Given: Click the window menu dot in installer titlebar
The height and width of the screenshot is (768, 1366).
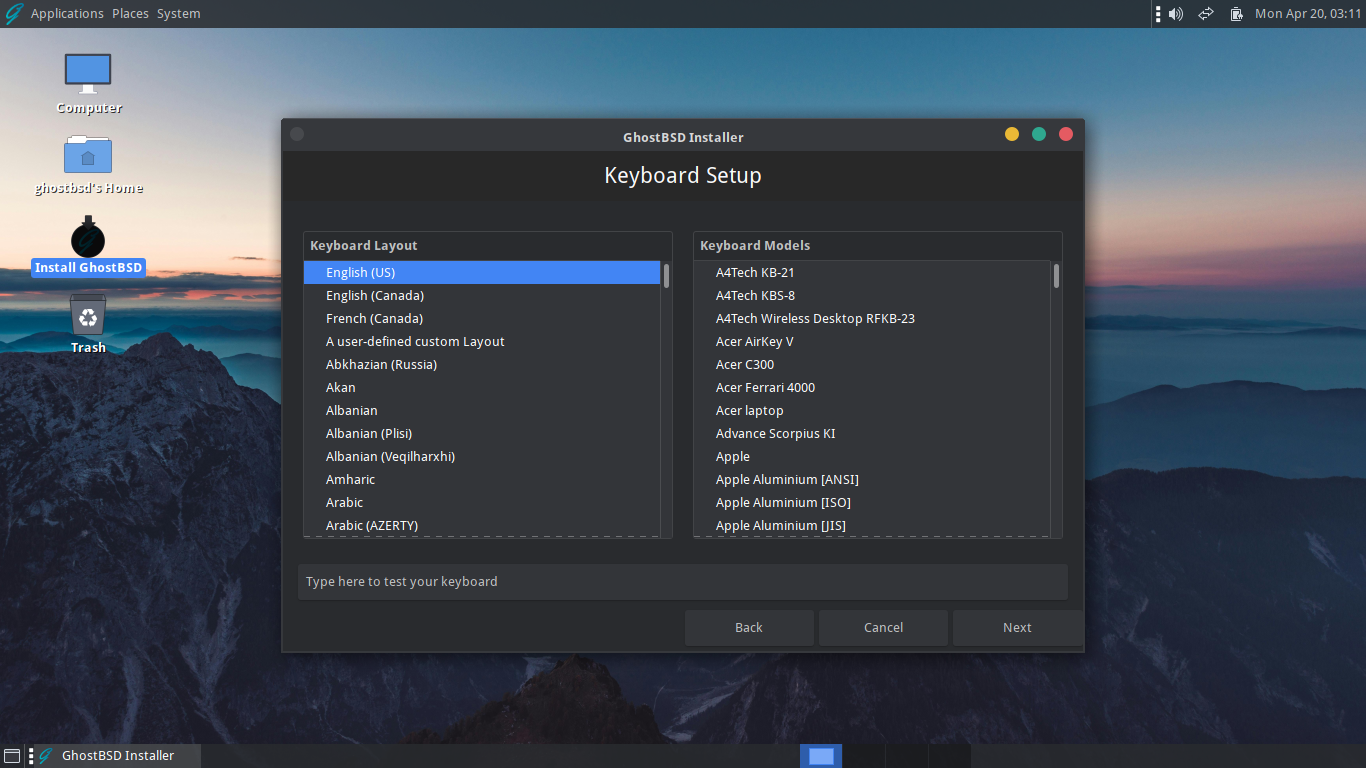Looking at the screenshot, I should point(297,134).
